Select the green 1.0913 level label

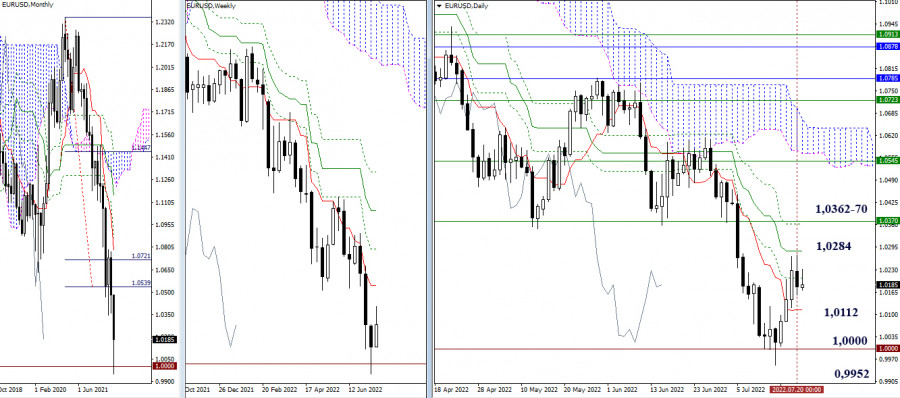(888, 34)
